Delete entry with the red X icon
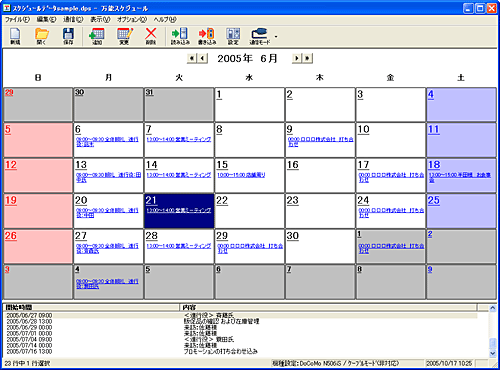The image size is (500, 370). point(151,36)
